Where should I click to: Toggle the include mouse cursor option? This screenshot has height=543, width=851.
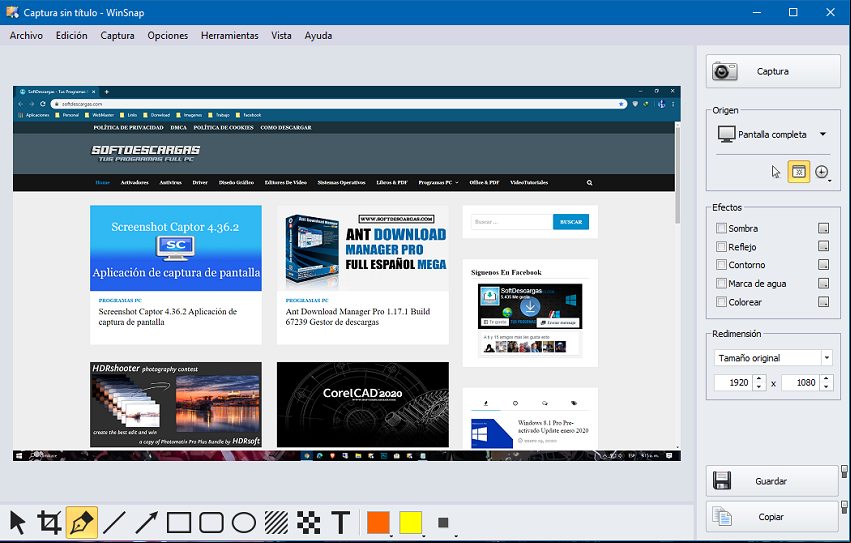click(776, 172)
